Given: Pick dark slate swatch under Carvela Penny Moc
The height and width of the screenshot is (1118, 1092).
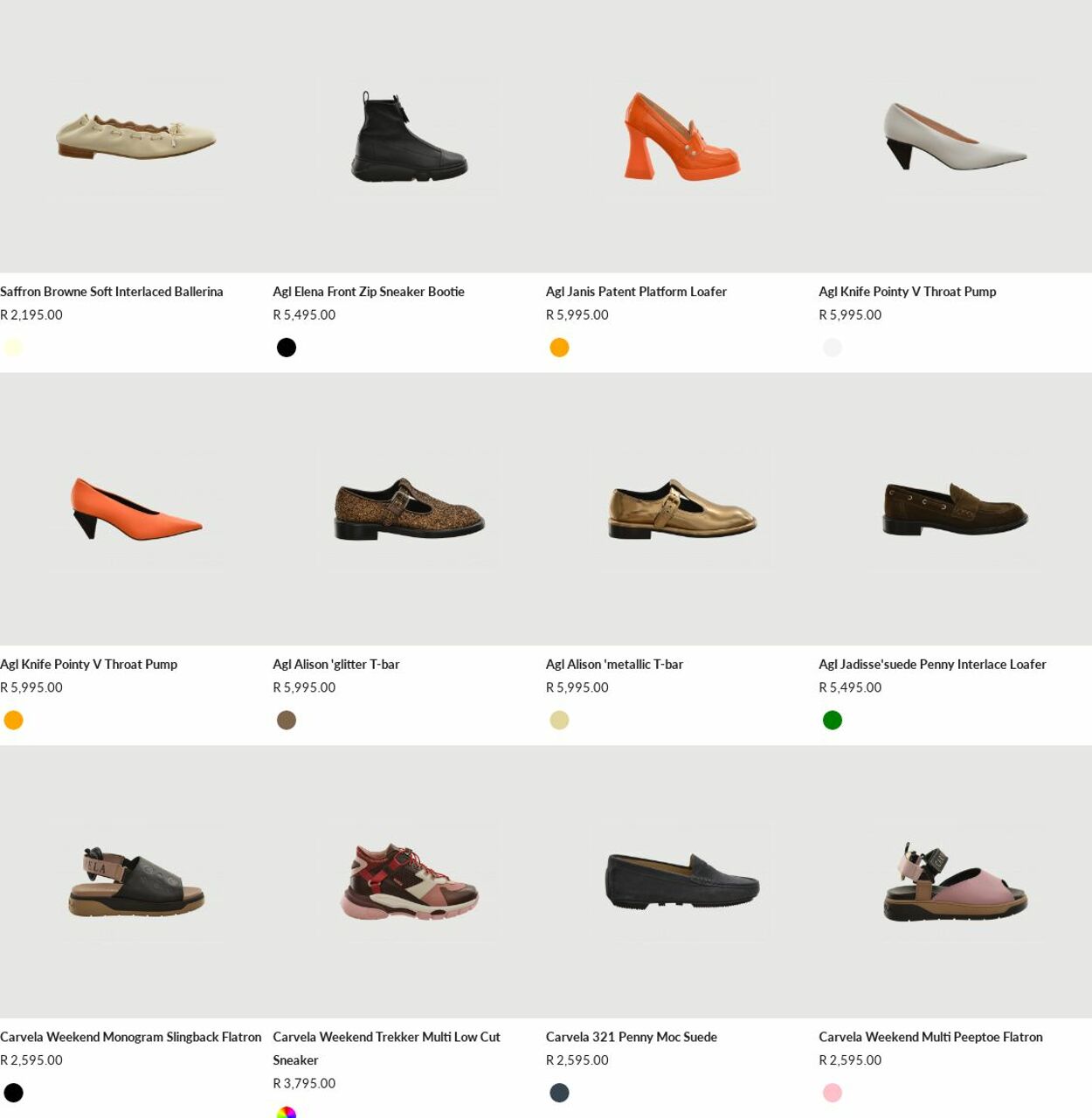Looking at the screenshot, I should (559, 1093).
